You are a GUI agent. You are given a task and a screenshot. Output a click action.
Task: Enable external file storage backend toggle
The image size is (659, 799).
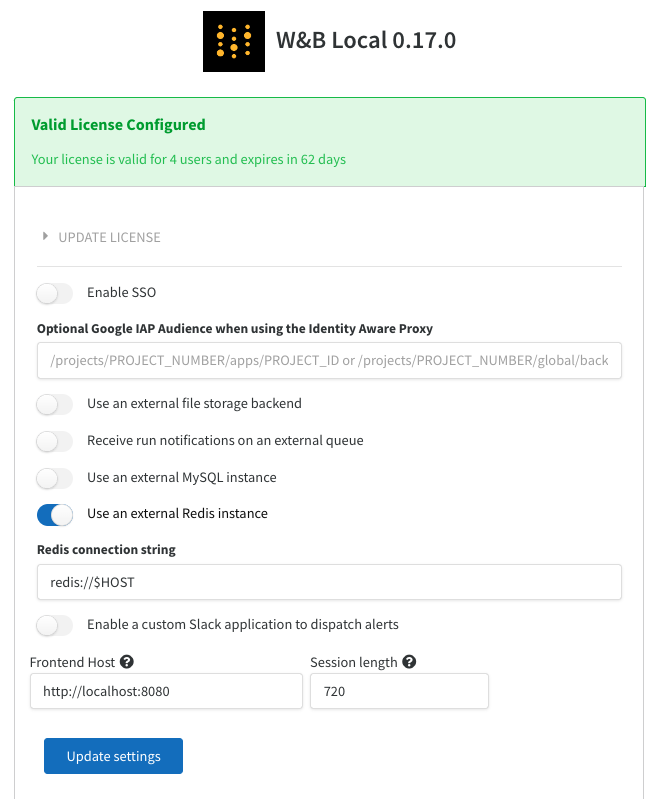pos(55,405)
